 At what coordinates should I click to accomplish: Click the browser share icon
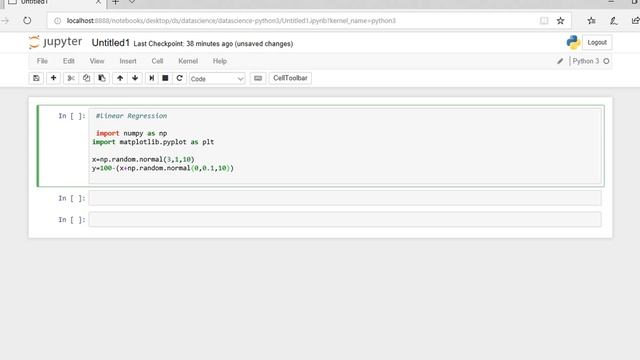click(x=635, y=20)
